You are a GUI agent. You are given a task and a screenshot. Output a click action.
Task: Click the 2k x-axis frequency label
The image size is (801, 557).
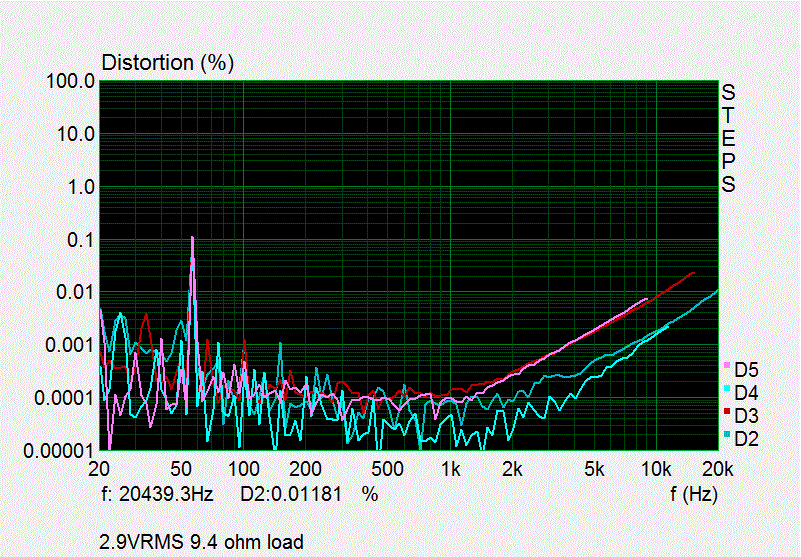click(x=512, y=469)
